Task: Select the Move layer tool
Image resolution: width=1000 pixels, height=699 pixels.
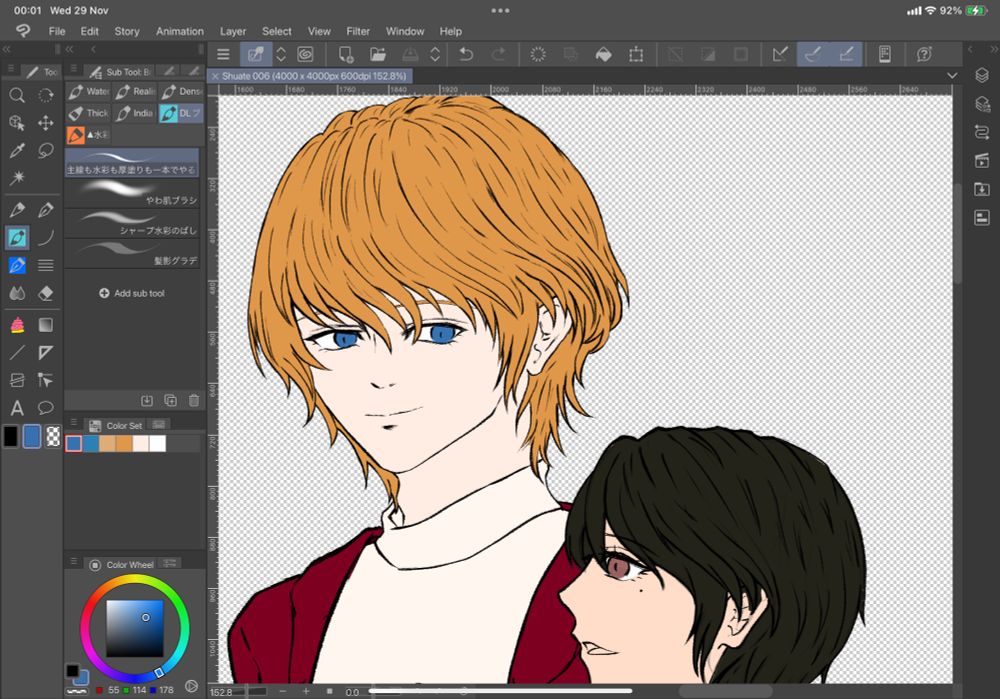Action: (45, 123)
